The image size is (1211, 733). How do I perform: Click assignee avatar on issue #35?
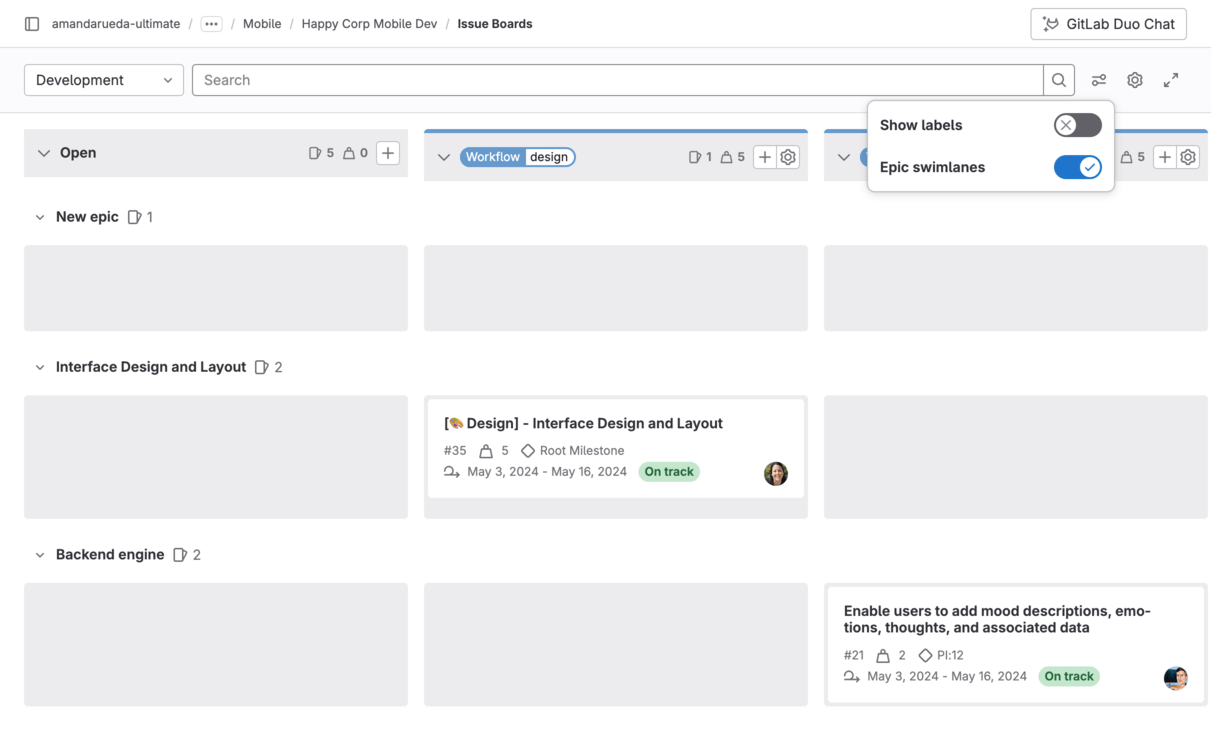pyautogui.click(x=776, y=474)
